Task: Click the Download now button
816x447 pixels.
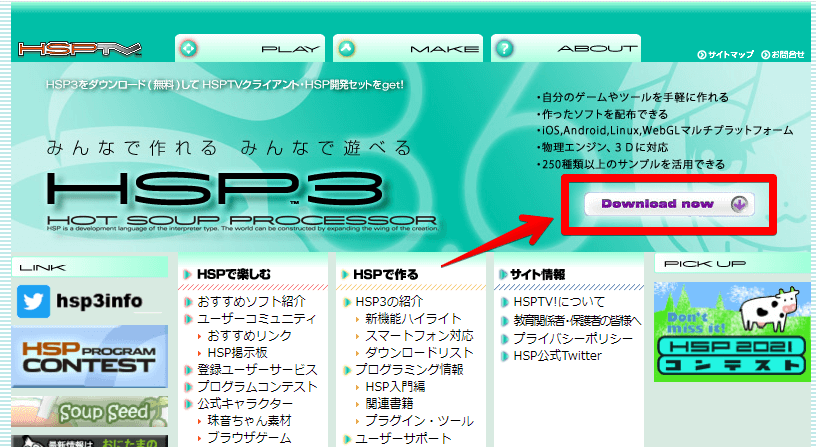Action: [669, 204]
